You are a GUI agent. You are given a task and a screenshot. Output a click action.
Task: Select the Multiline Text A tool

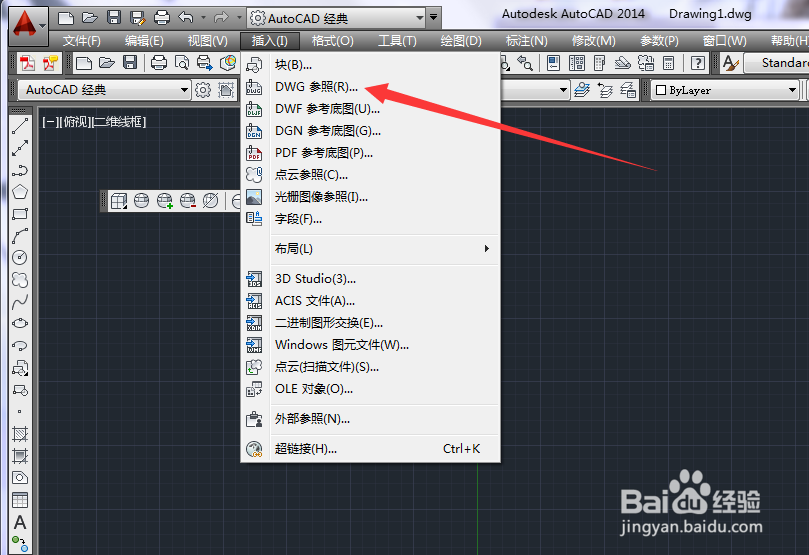(x=20, y=522)
